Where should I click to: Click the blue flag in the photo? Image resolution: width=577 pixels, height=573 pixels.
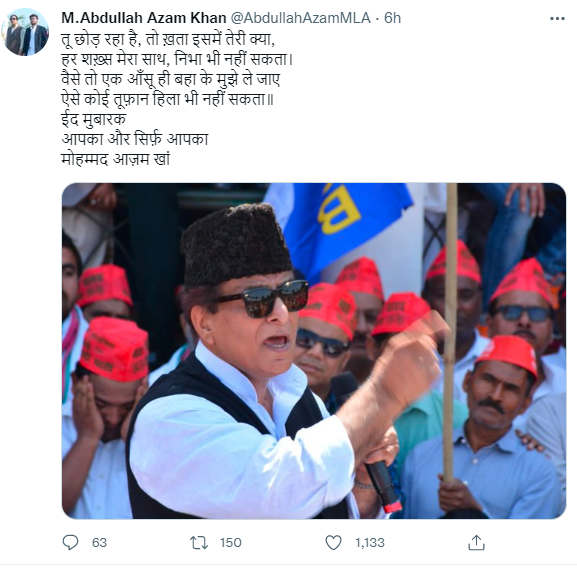(x=340, y=224)
